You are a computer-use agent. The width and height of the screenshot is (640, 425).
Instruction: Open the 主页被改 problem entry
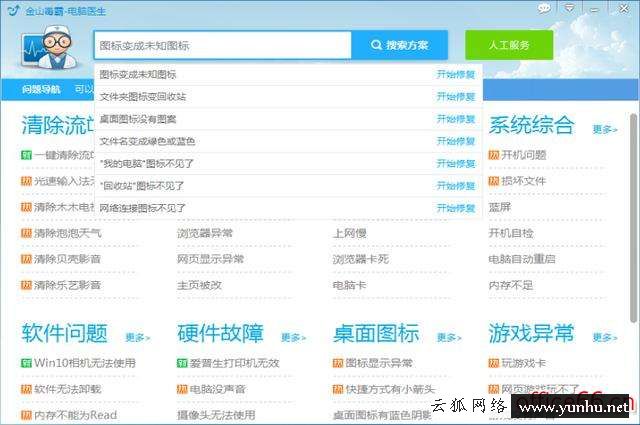pyautogui.click(x=199, y=285)
